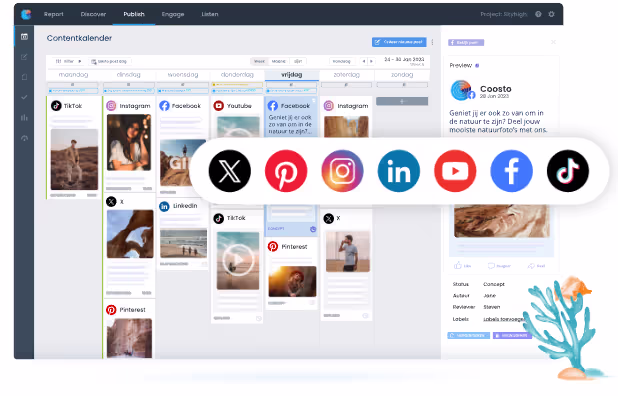The width and height of the screenshot is (618, 396).
Task: Click the select post day button
Action: click(109, 61)
